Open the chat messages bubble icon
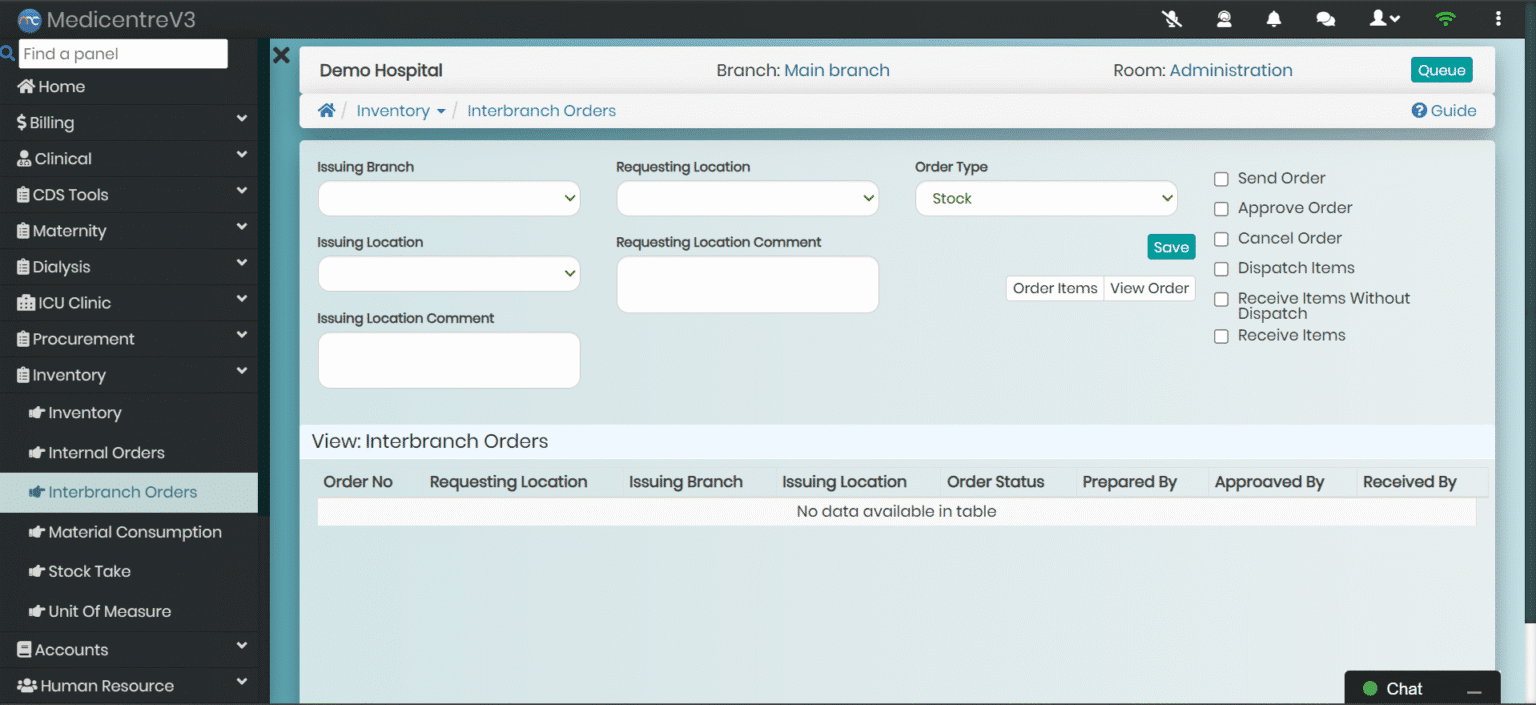Viewport: 1536px width, 705px height. 1326,19
